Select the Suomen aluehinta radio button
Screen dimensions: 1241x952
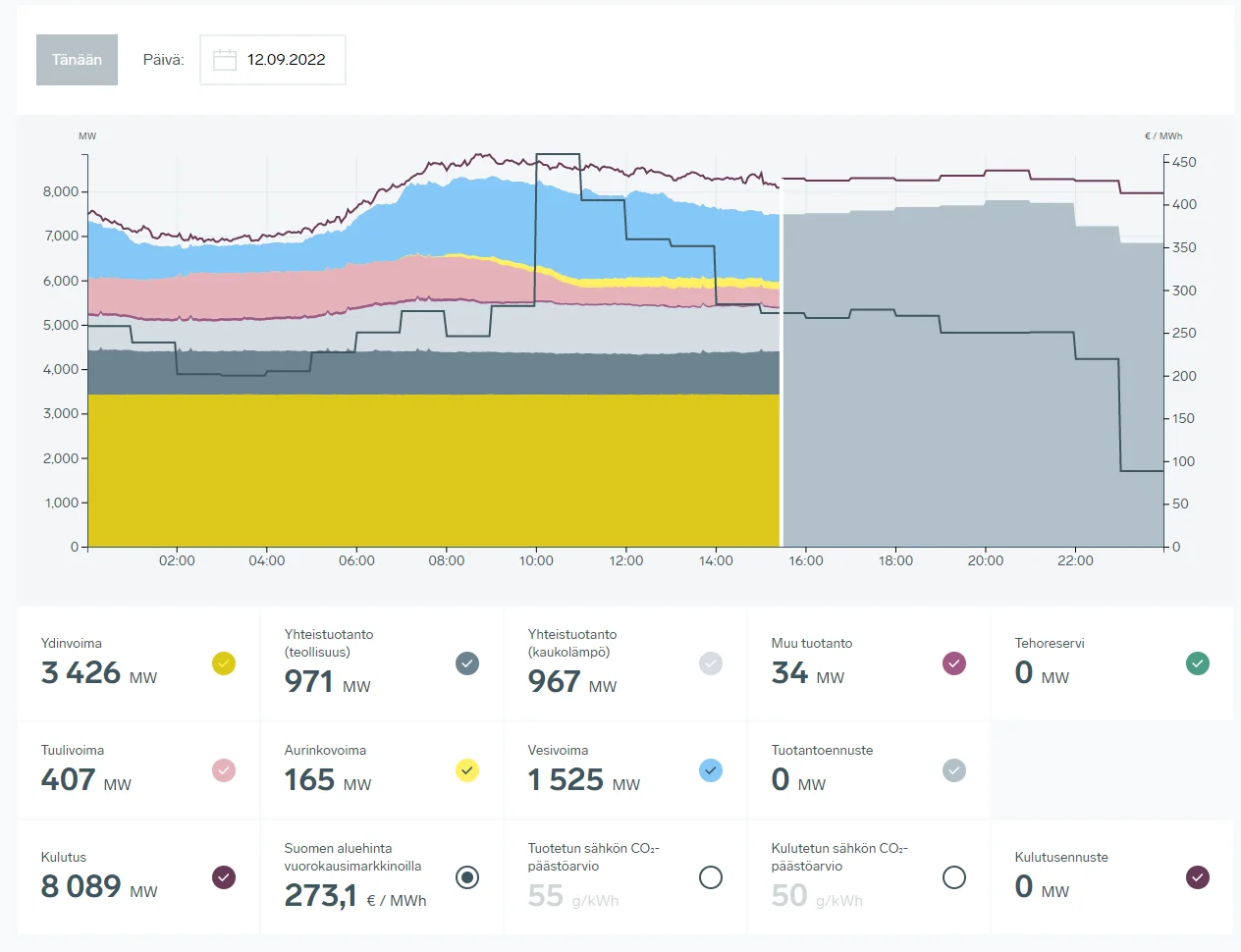pyautogui.click(x=467, y=877)
